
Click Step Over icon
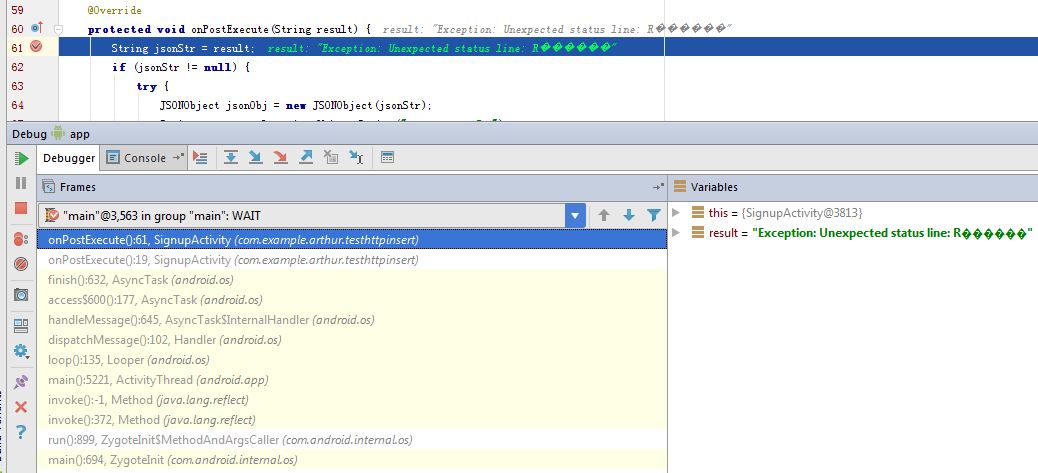[230, 157]
